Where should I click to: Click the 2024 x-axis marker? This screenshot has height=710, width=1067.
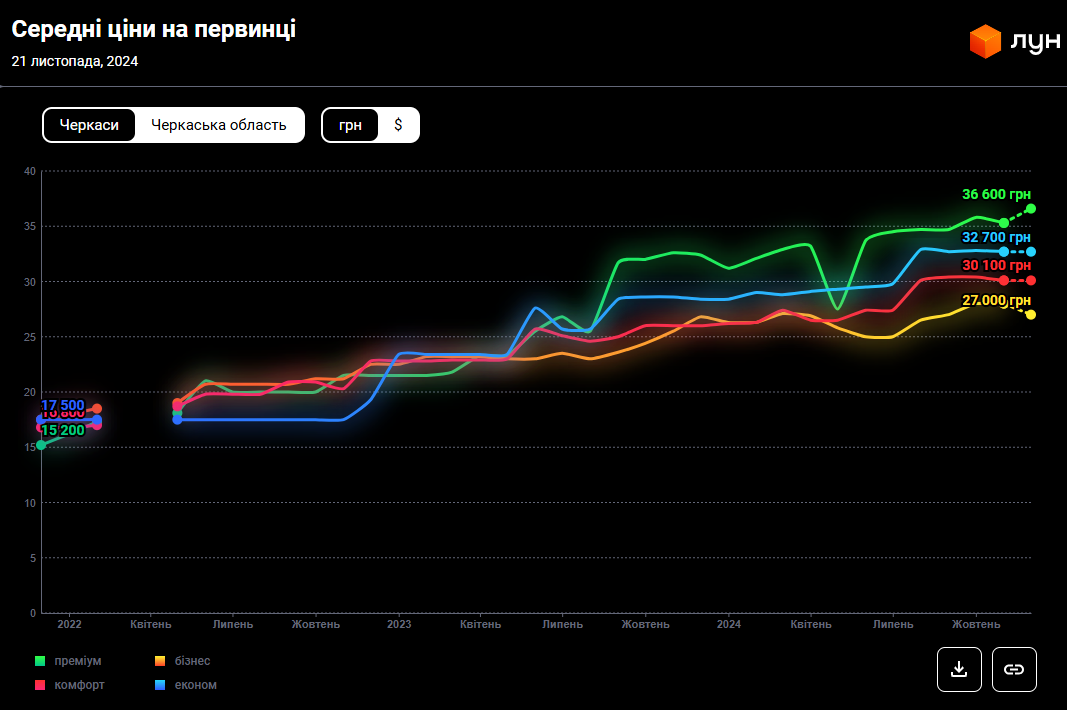point(729,624)
